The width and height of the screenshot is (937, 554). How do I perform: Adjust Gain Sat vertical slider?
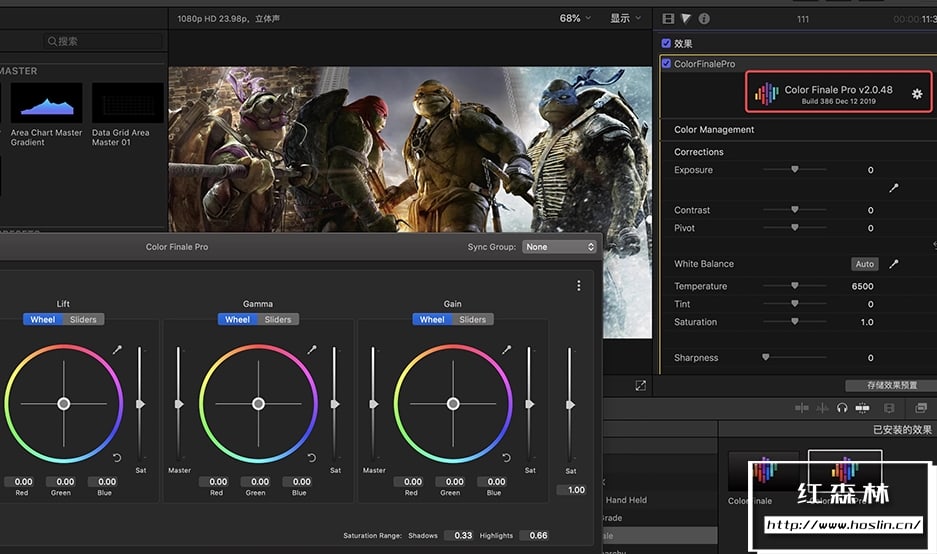529,404
